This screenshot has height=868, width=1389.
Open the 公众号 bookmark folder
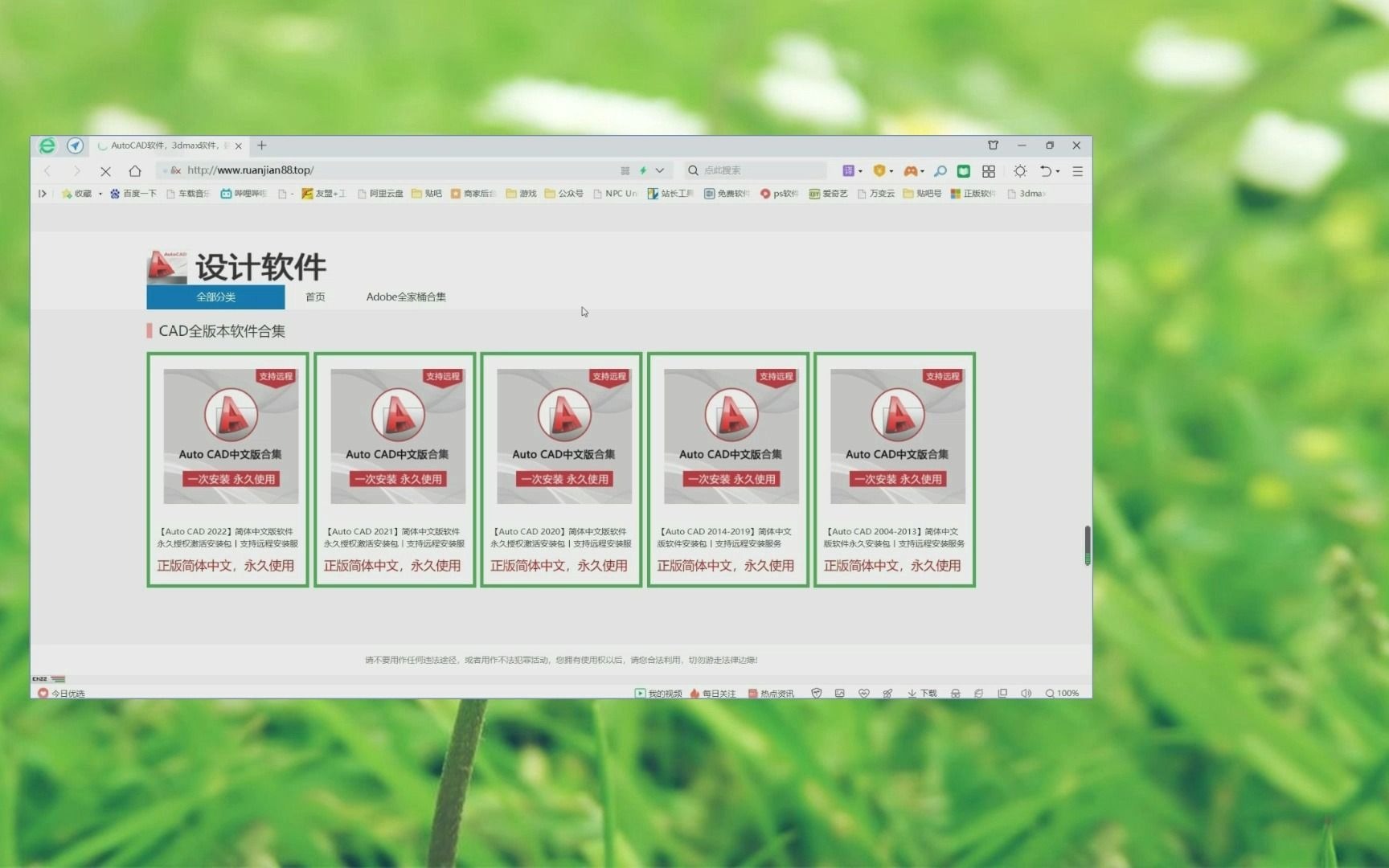563,194
